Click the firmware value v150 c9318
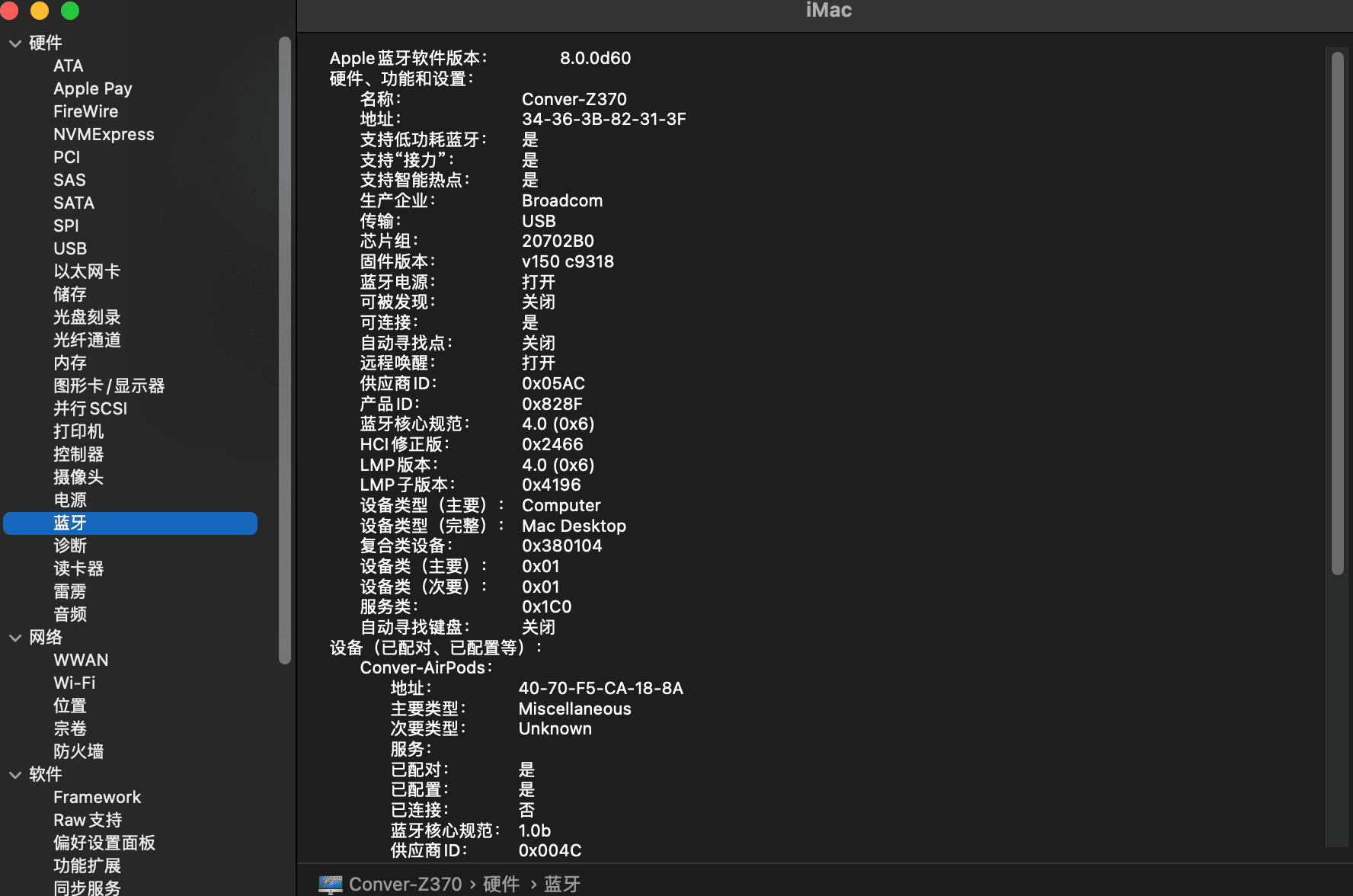Viewport: 1353px width, 896px height. pos(568,262)
